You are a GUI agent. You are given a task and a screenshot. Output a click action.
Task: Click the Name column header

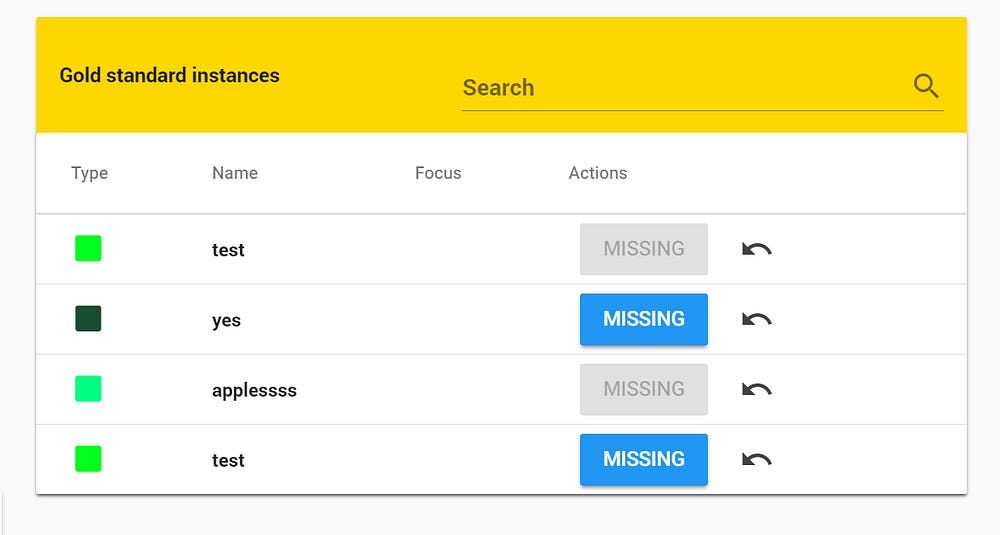point(235,173)
